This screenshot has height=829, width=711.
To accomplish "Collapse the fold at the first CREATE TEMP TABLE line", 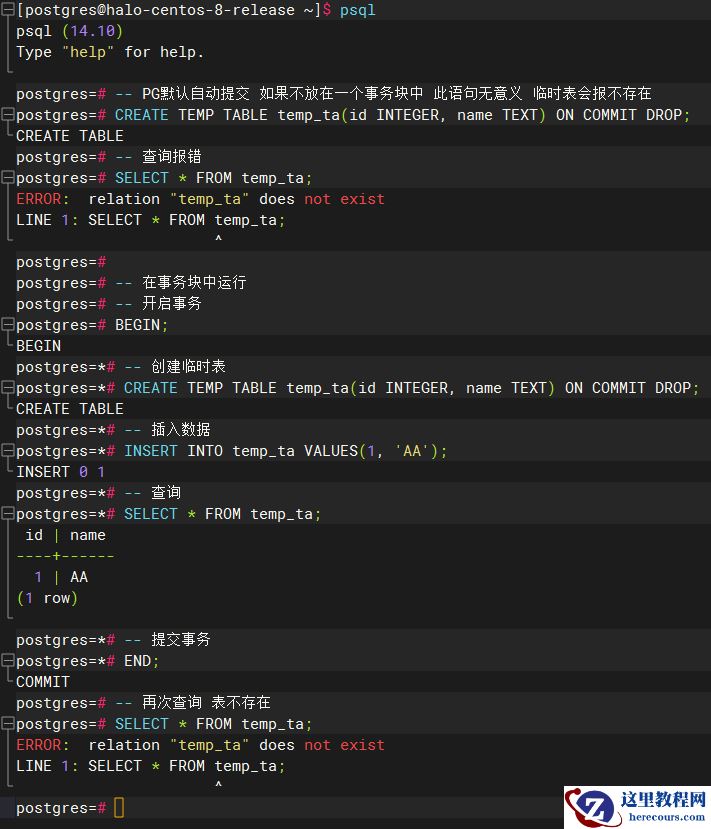I will click(x=7, y=115).
